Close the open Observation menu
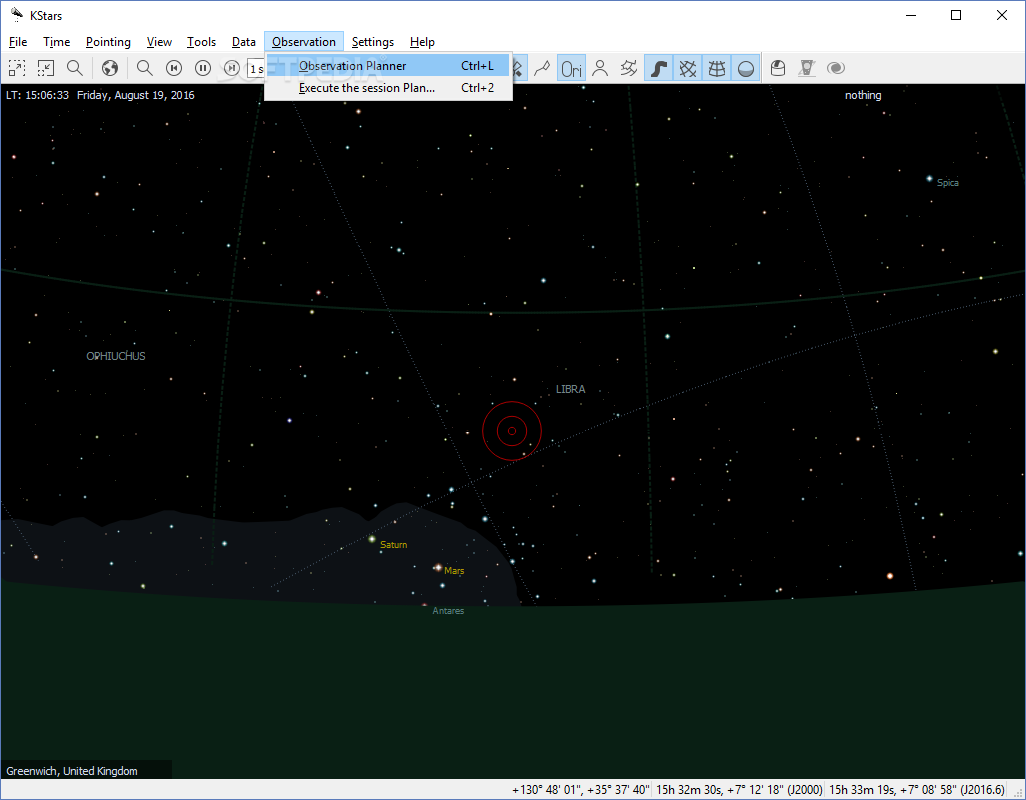 [304, 42]
